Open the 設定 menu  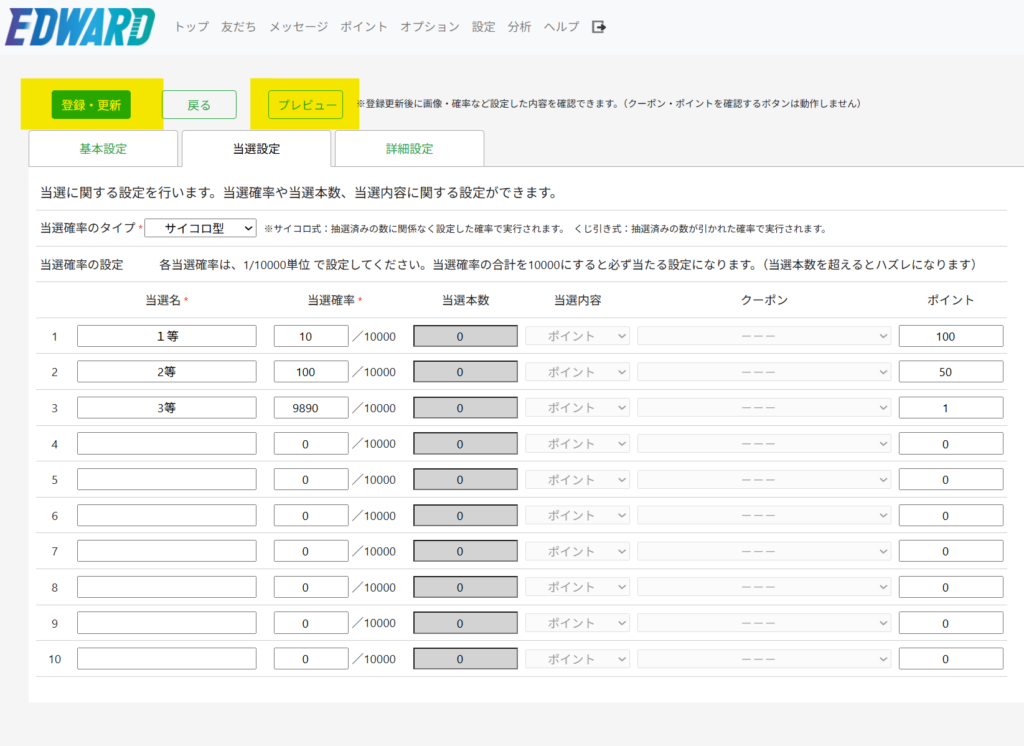click(483, 27)
